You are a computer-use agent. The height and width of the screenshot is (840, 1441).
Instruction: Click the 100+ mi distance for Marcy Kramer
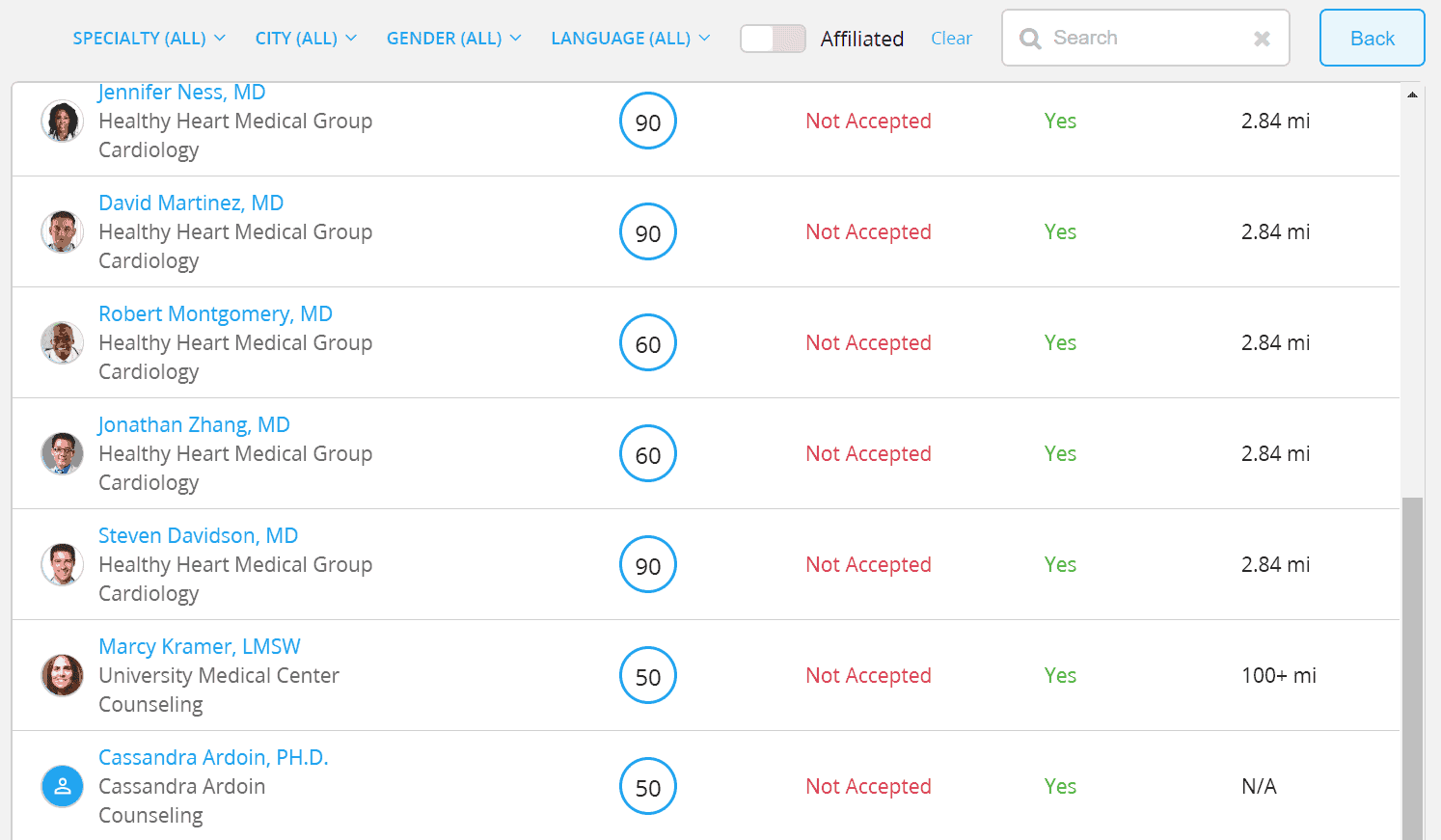pos(1278,676)
